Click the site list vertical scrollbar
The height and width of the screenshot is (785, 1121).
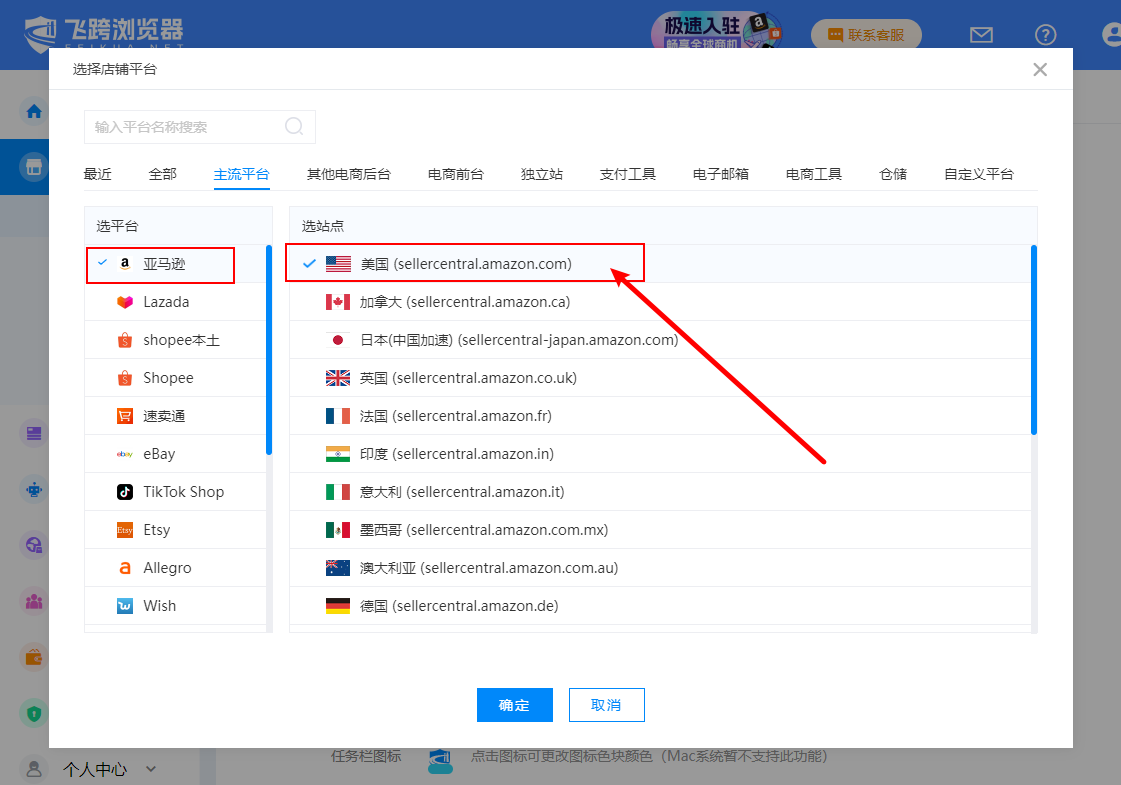coord(1033,340)
